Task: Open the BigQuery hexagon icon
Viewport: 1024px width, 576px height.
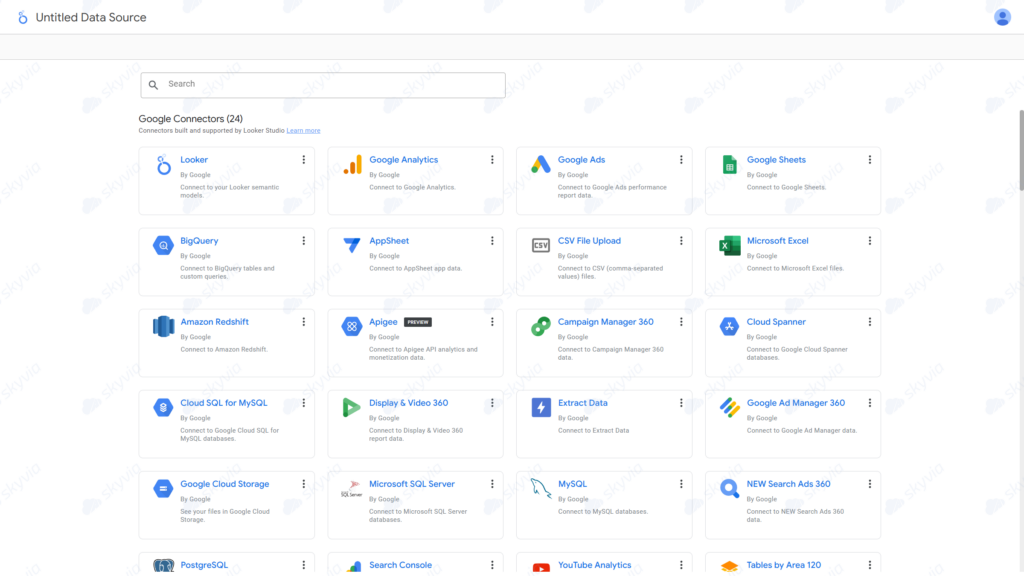Action: [x=163, y=246]
